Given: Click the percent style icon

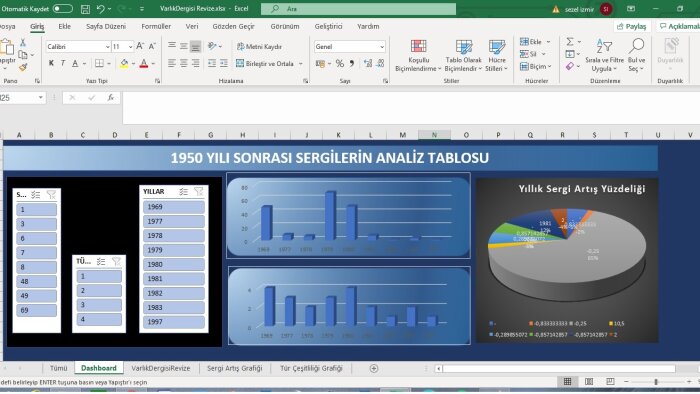Looking at the screenshot, I should point(340,63).
